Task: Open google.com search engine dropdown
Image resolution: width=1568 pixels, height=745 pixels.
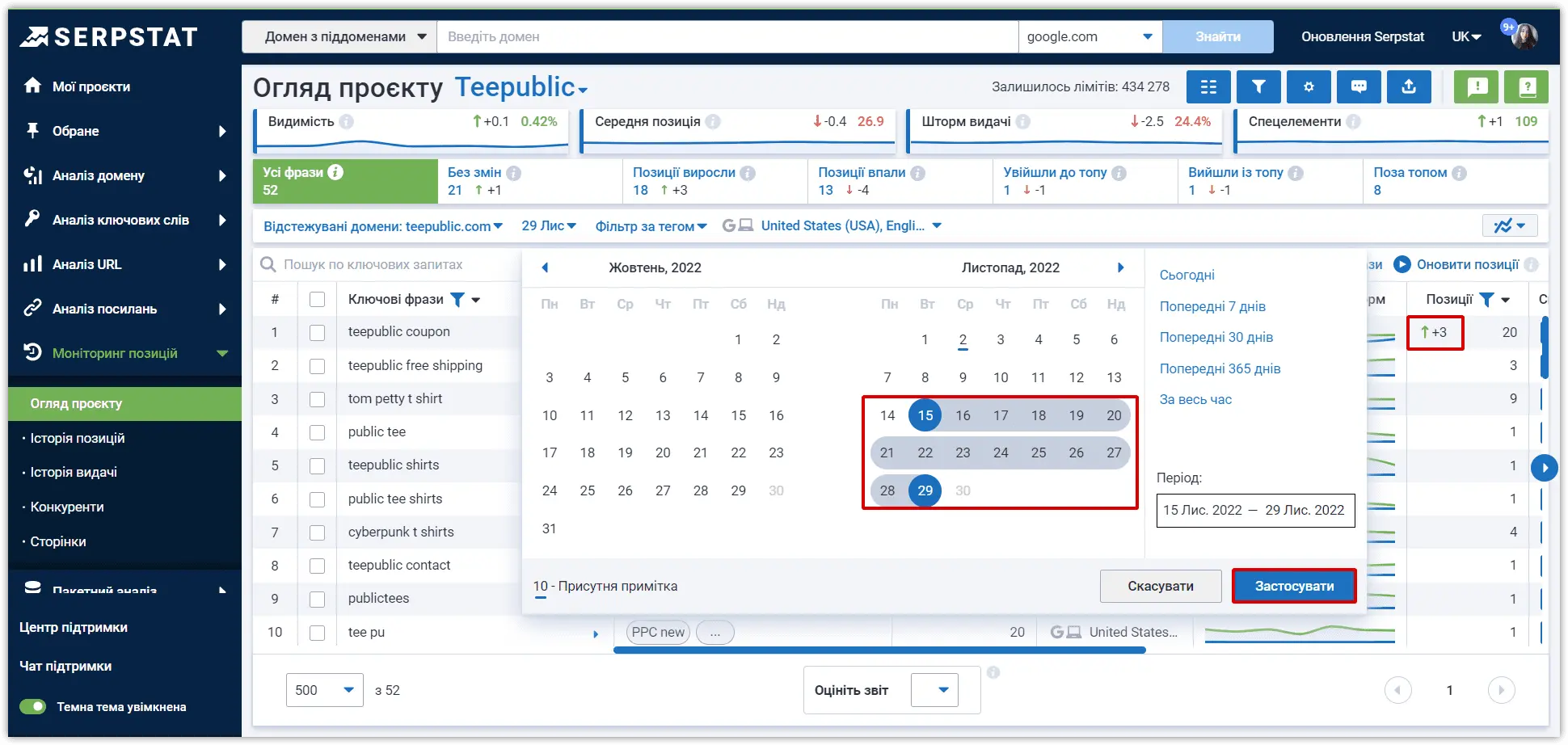Action: [x=1090, y=36]
